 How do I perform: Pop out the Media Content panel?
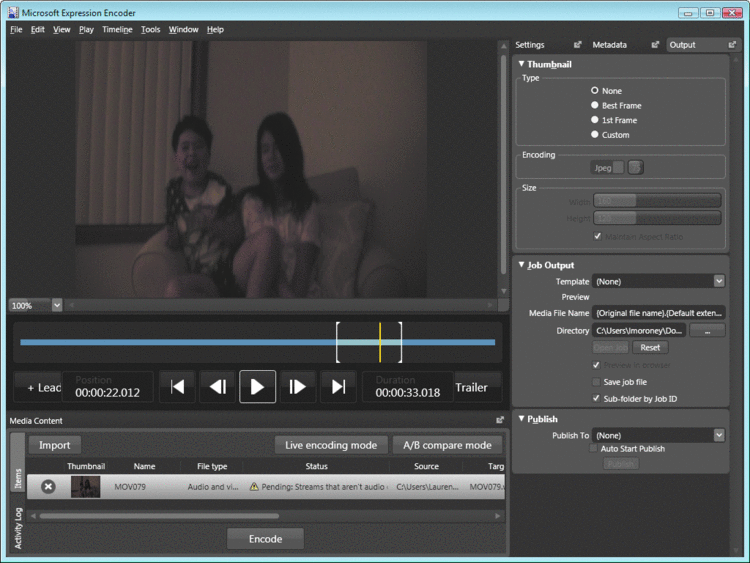click(500, 420)
